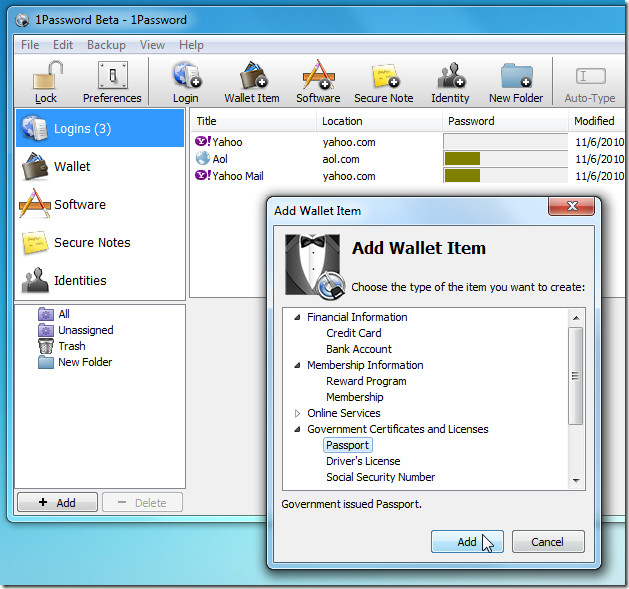Select Membership item type
Image resolution: width=629 pixels, height=589 pixels.
(355, 397)
